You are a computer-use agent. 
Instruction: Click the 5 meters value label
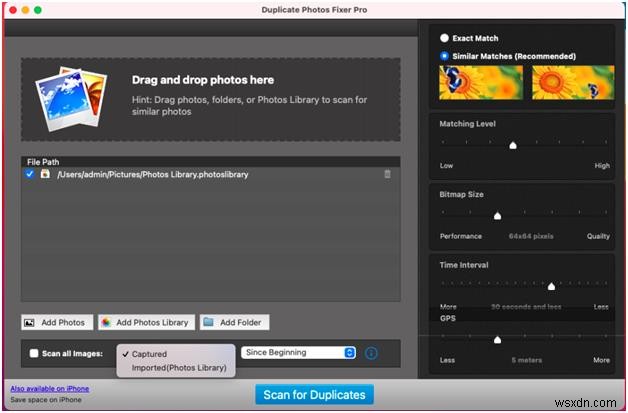526,360
